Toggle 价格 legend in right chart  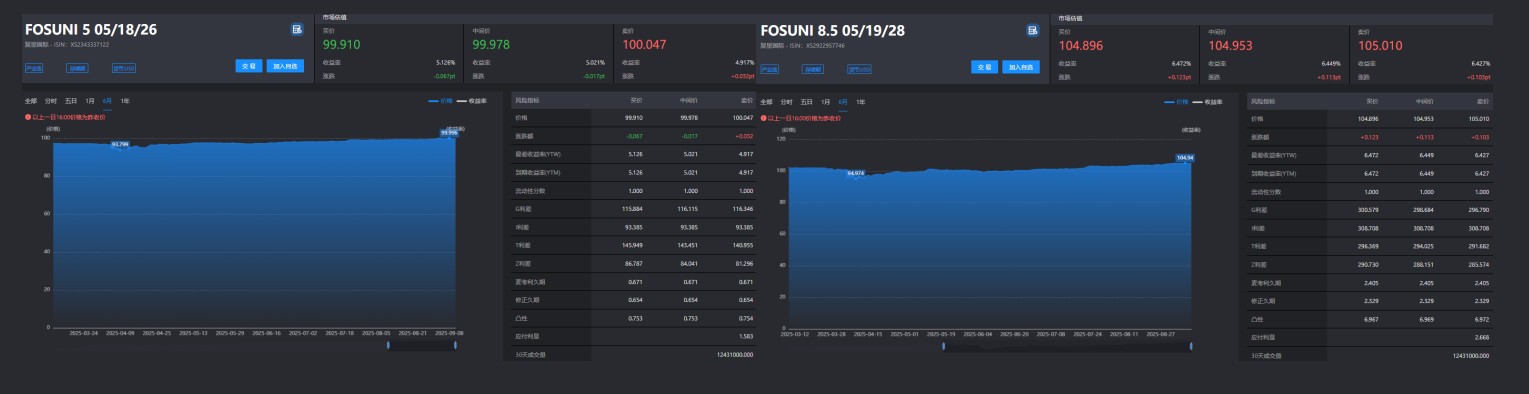pos(1176,102)
